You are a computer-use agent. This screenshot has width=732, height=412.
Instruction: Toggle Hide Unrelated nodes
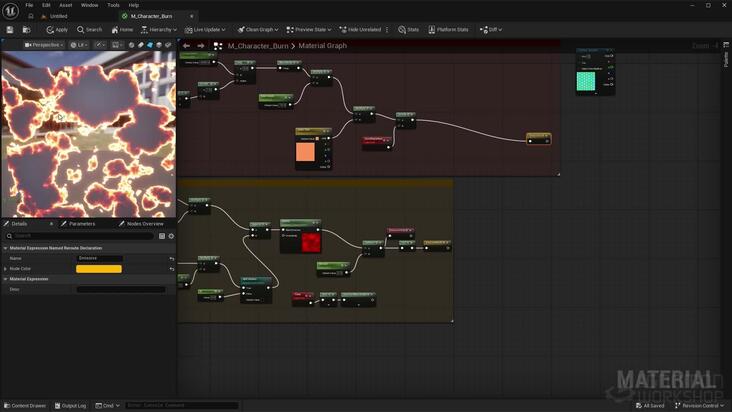pos(360,29)
